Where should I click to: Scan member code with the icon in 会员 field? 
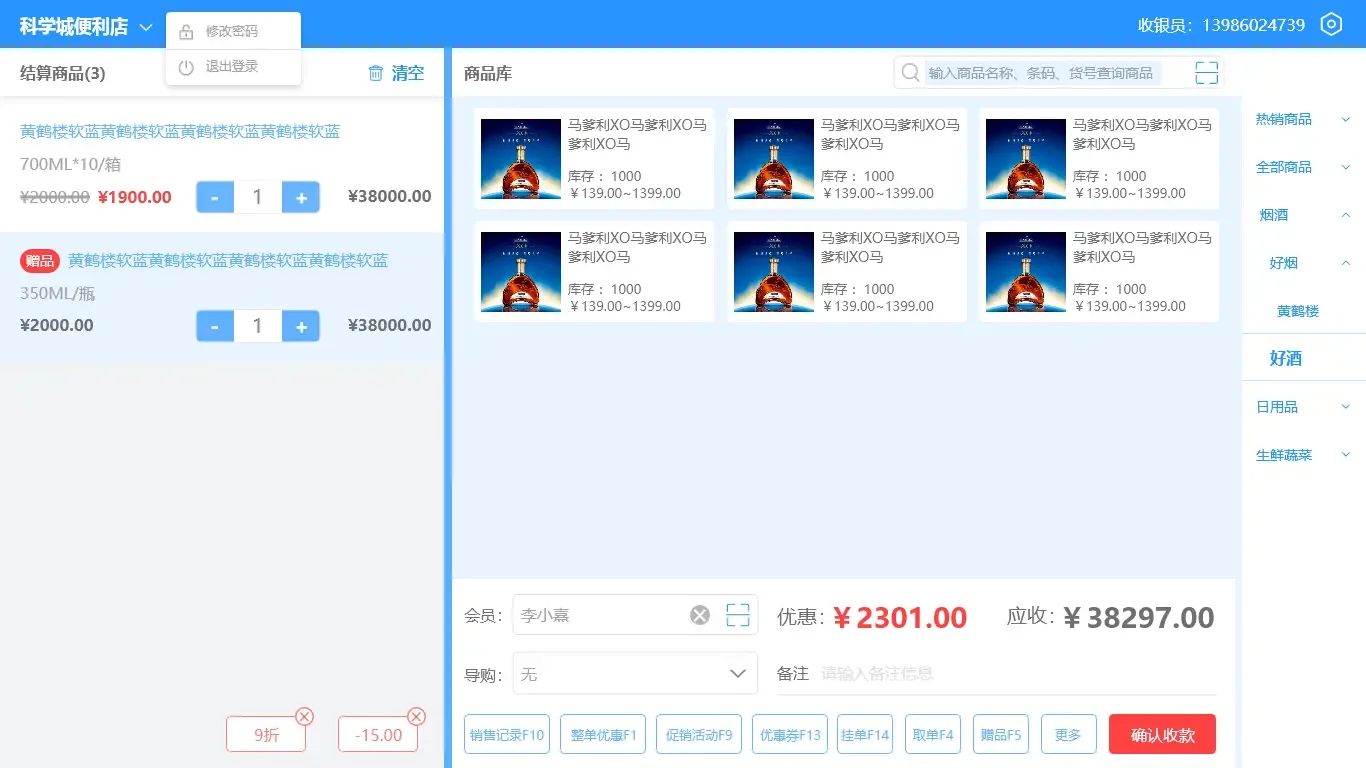coord(738,615)
